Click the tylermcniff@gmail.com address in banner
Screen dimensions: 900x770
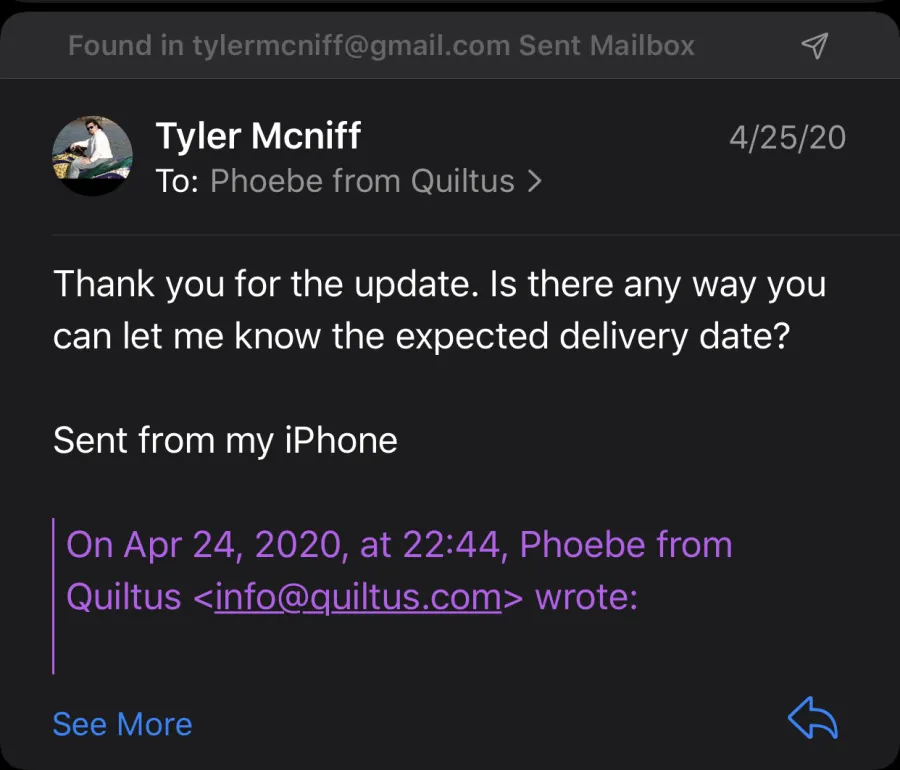click(x=351, y=46)
